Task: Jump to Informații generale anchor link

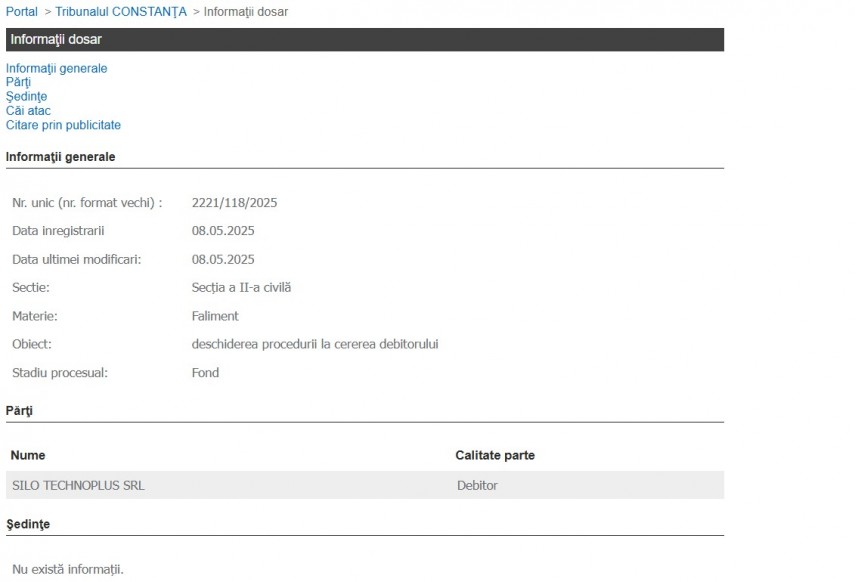Action: (x=57, y=68)
